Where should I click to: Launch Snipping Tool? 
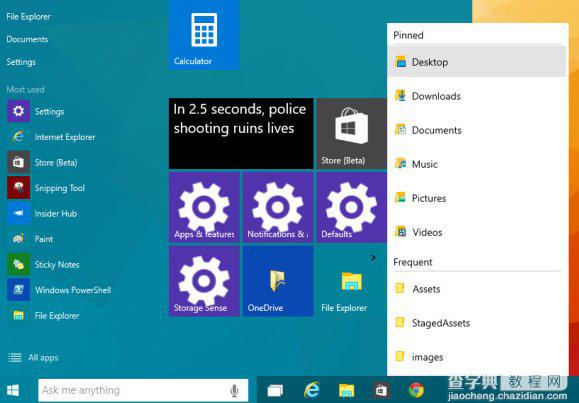pos(46,188)
